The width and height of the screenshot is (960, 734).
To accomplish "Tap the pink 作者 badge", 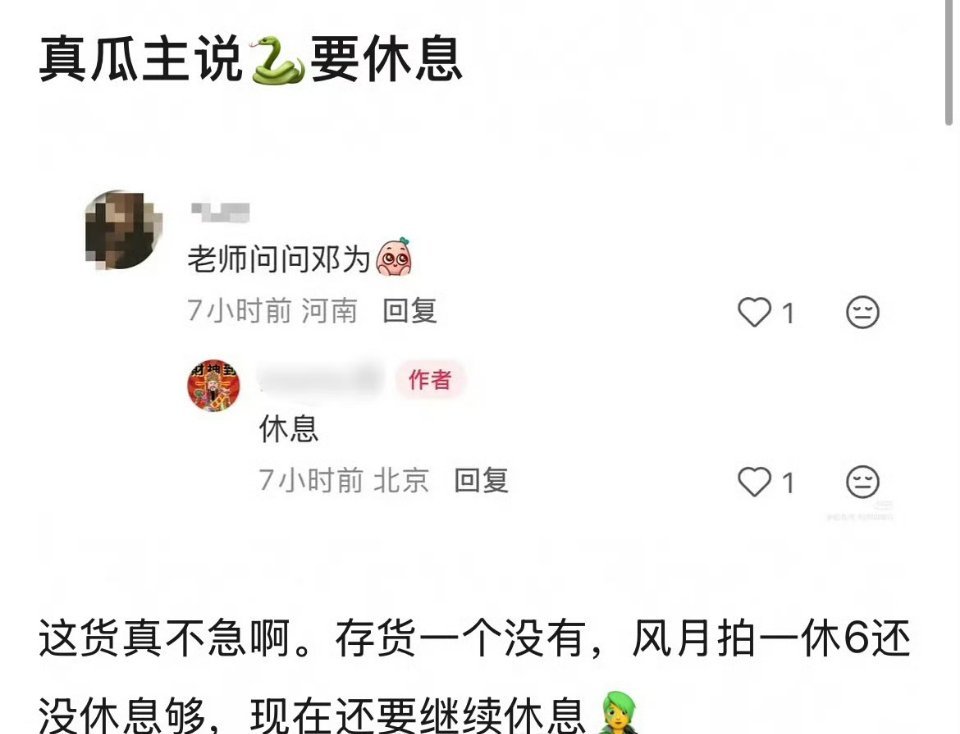I will tap(430, 380).
